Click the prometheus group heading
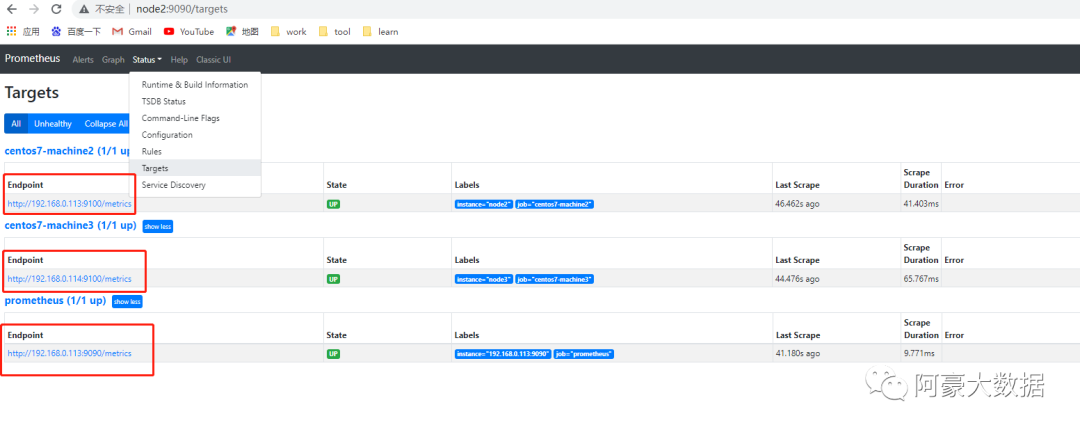This screenshot has width=1080, height=432. pos(55,301)
